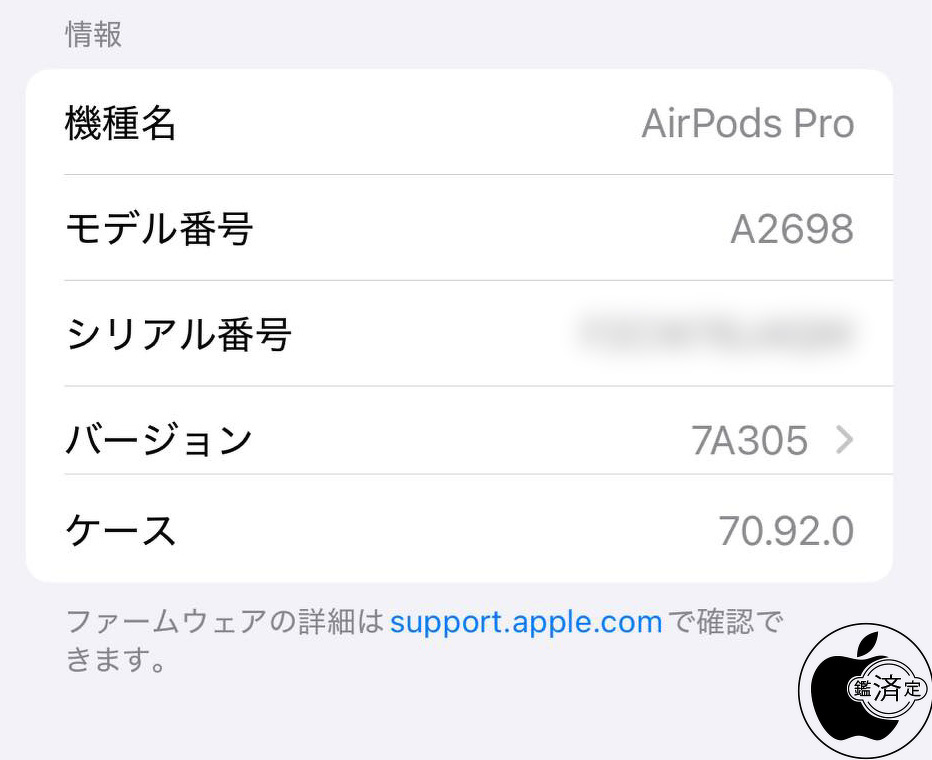Click the 鑑 character on the badge
The height and width of the screenshot is (760, 932).
pos(861,689)
